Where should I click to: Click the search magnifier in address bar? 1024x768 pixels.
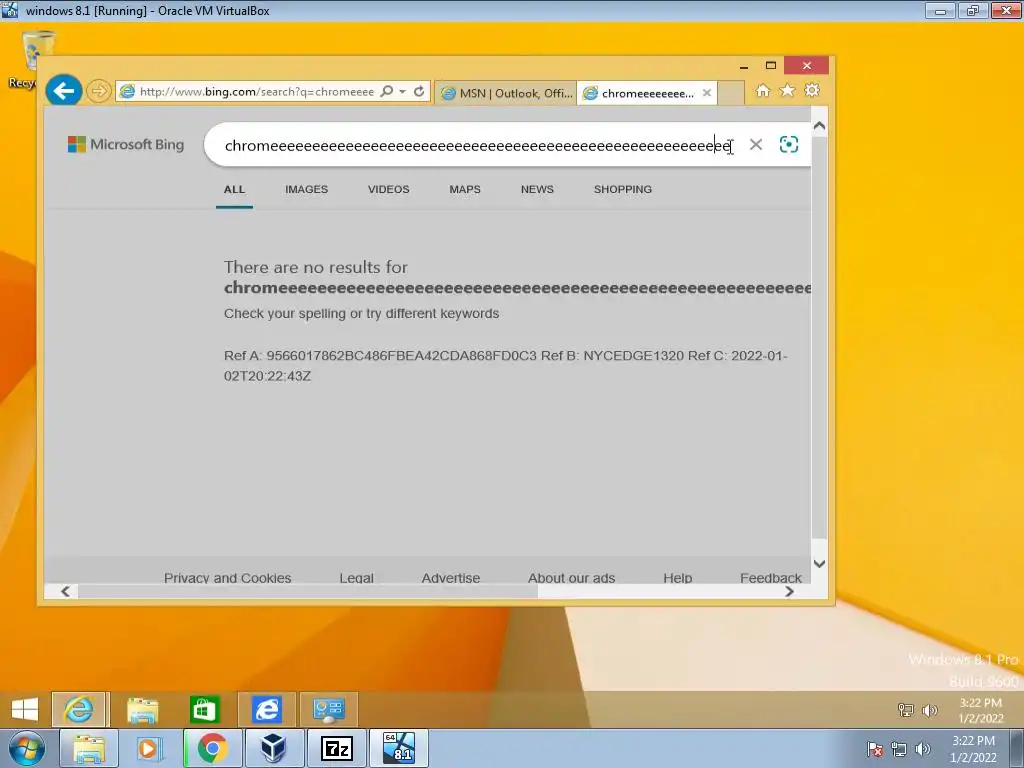tap(387, 91)
